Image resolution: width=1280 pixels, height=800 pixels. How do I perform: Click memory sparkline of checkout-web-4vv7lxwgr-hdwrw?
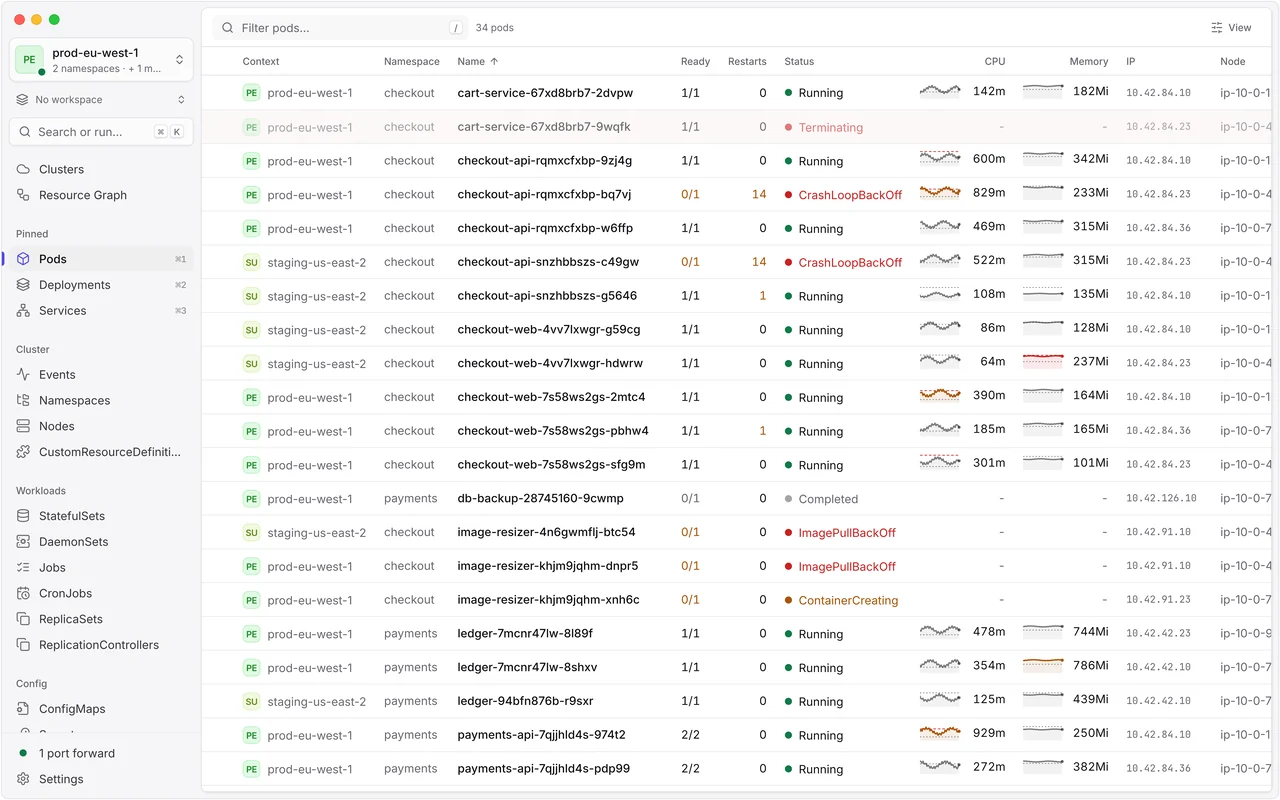point(1043,361)
